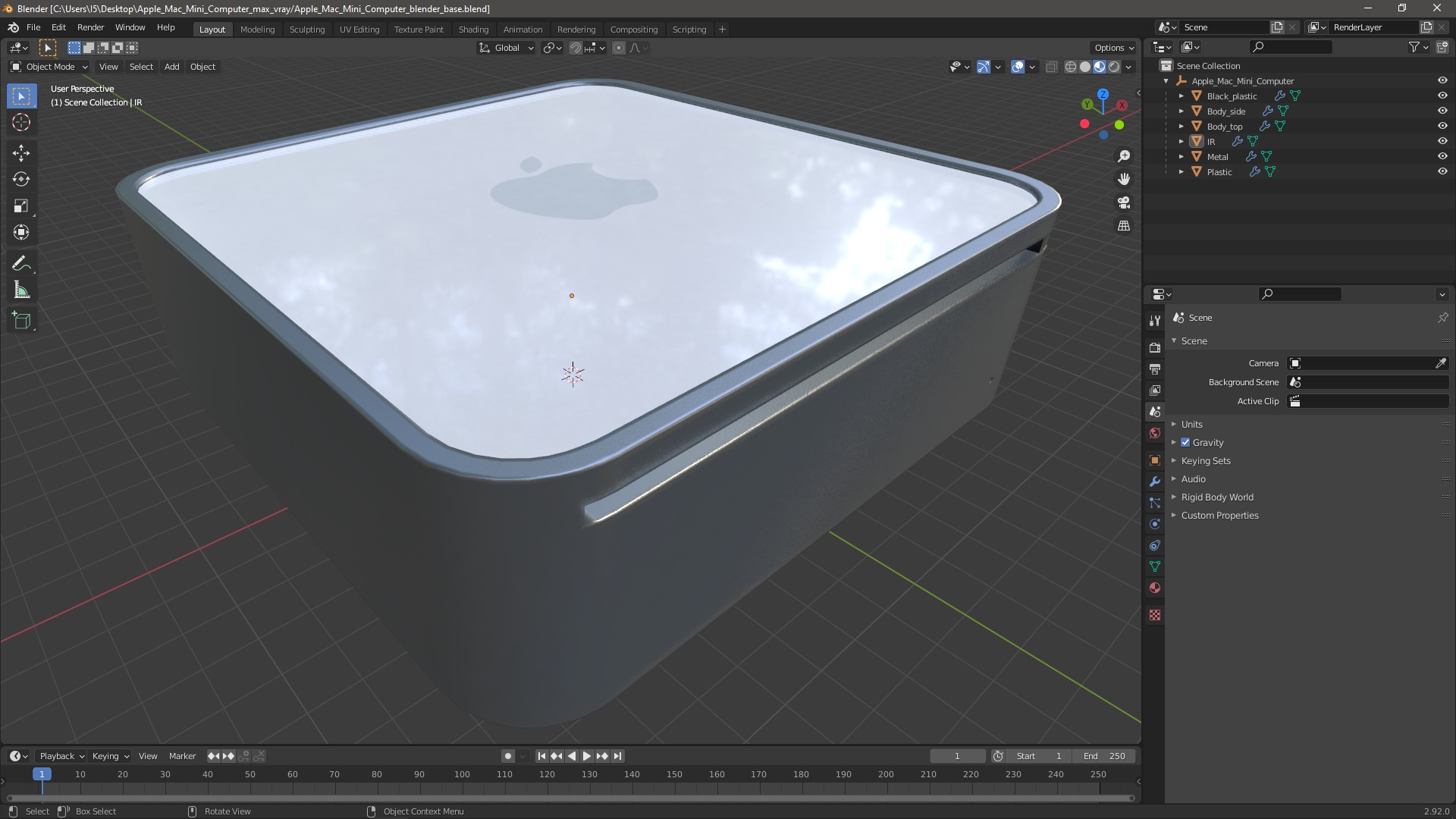Open the Render menu
1456x819 pixels.
point(90,27)
